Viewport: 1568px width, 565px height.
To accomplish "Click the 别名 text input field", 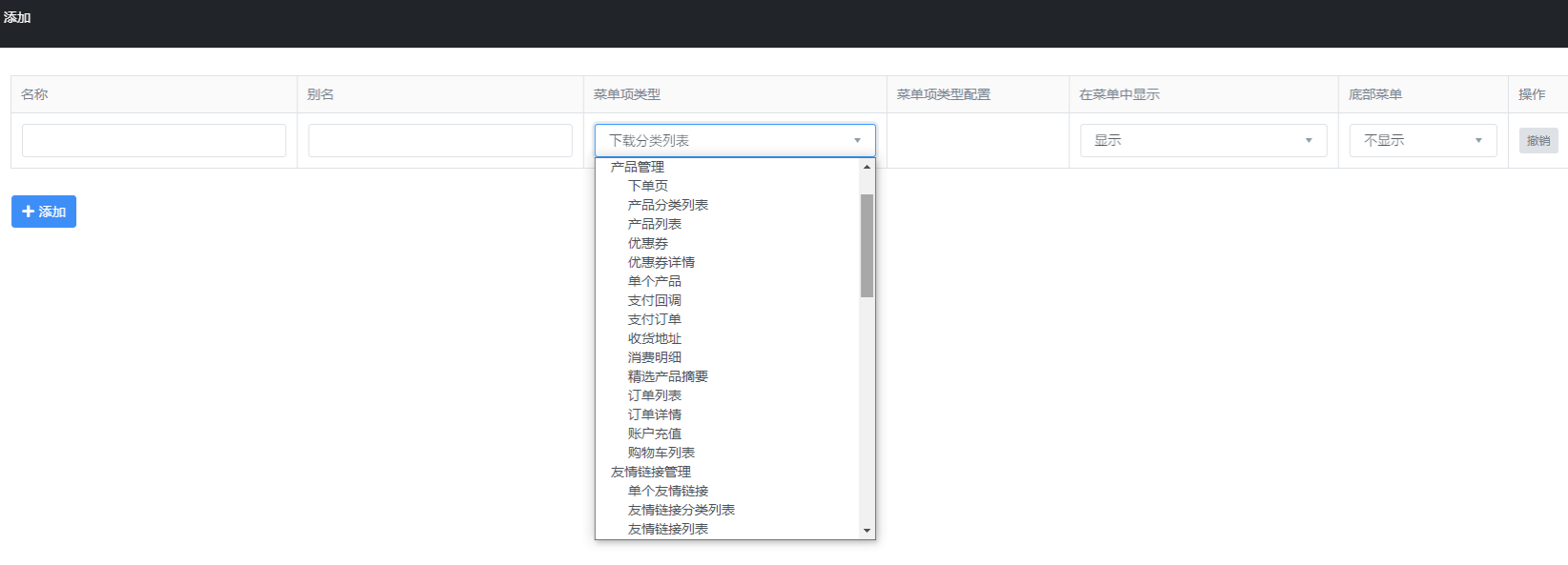I will click(439, 141).
